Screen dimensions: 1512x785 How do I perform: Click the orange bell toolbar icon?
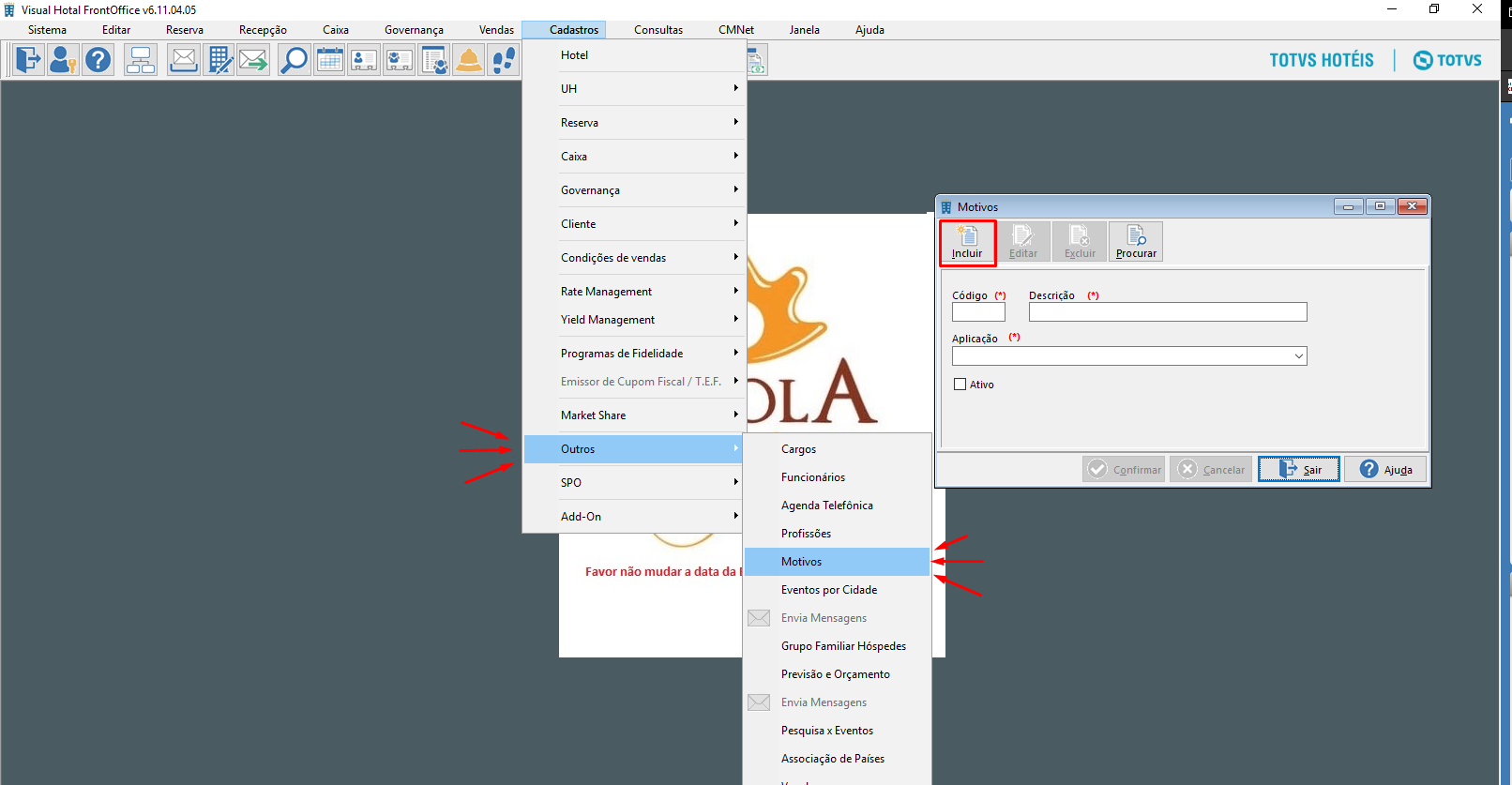click(468, 60)
